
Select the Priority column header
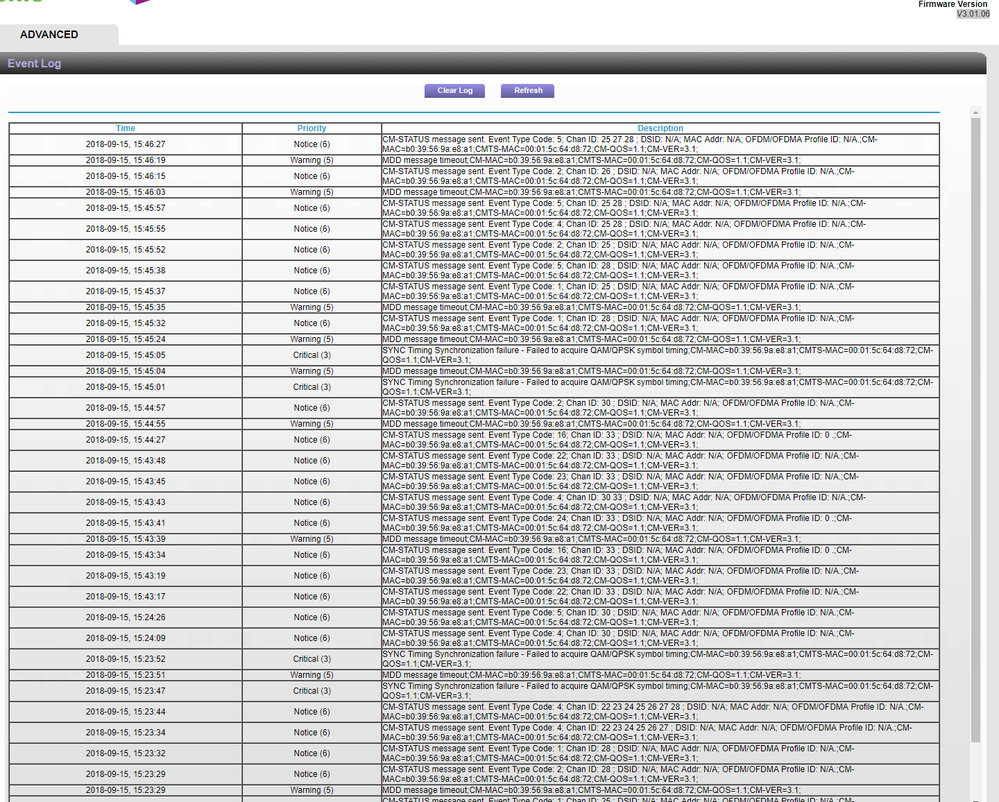coord(311,127)
